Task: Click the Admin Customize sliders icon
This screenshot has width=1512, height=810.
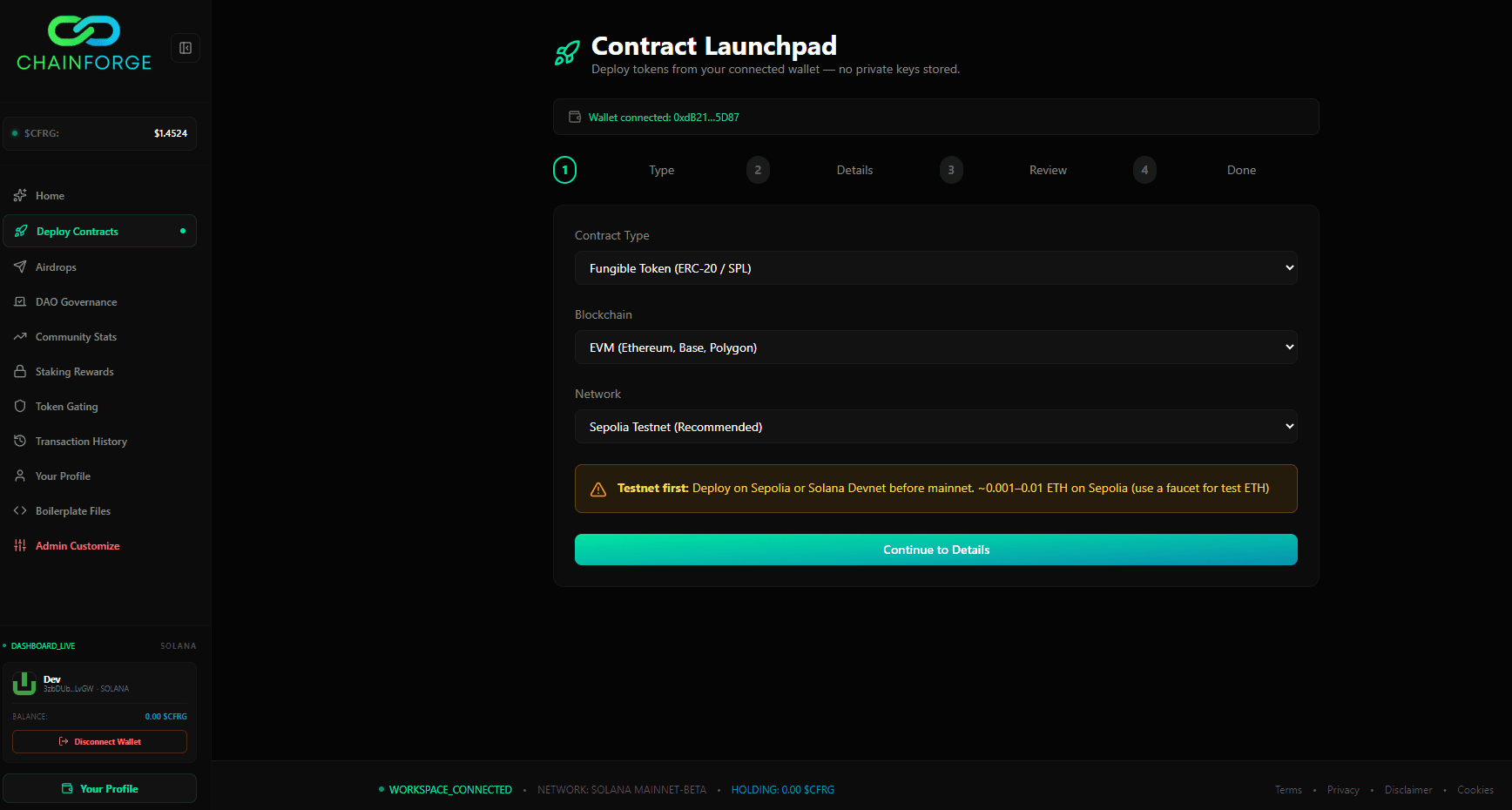Action: coord(20,545)
